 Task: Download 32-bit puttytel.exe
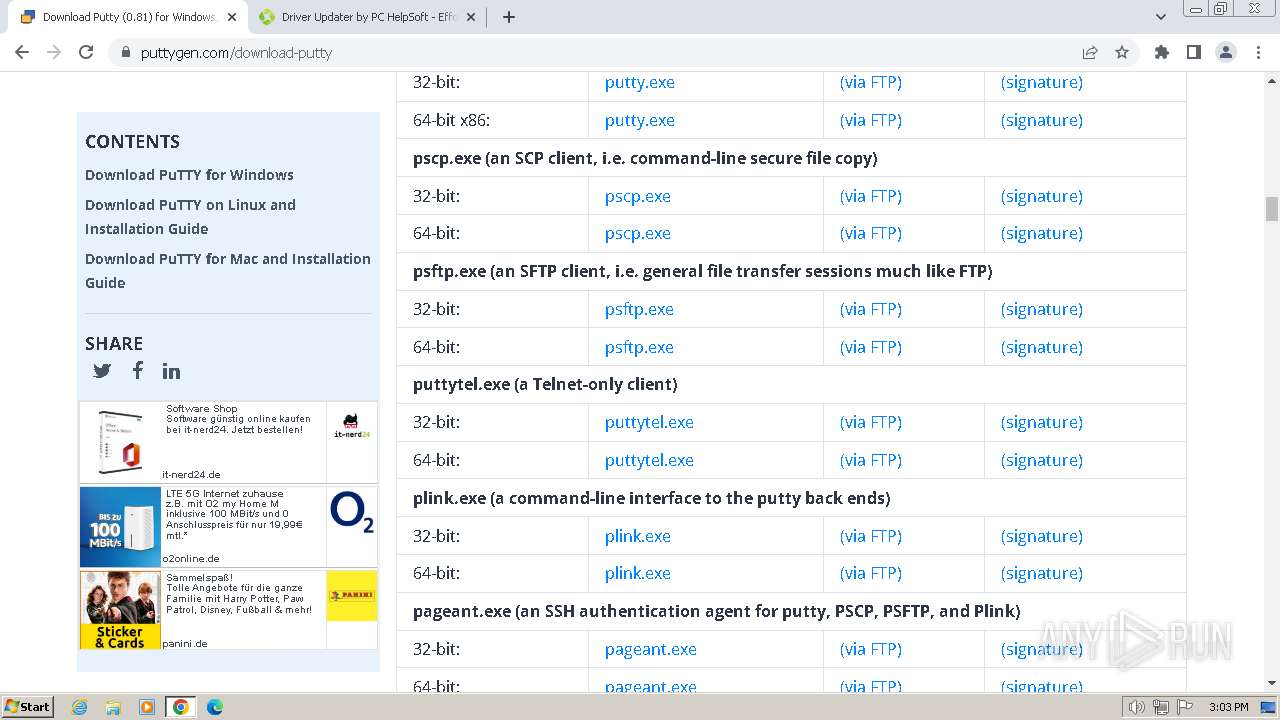649,422
